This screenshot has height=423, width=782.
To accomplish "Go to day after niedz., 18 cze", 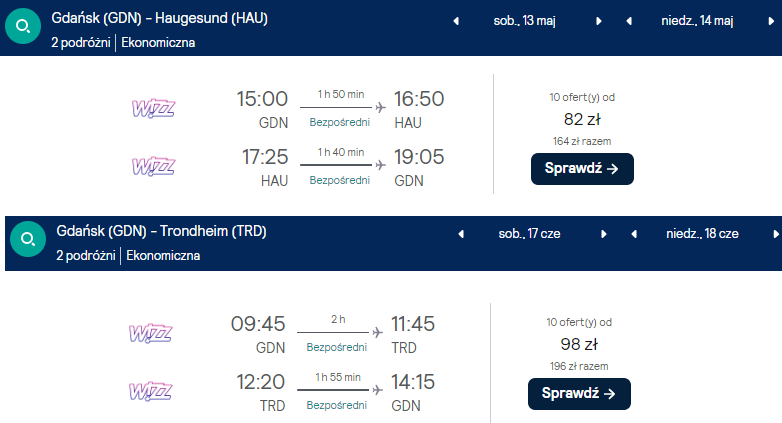I will coord(775,234).
